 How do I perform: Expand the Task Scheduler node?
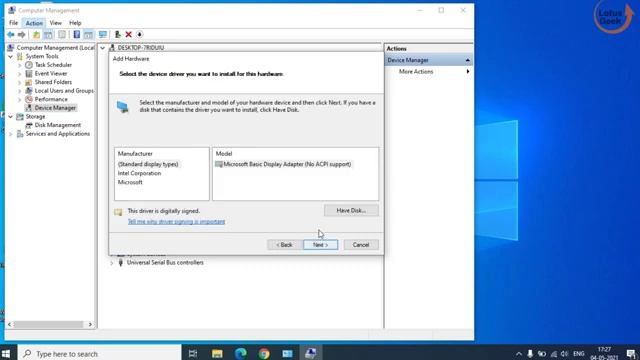tap(20, 65)
